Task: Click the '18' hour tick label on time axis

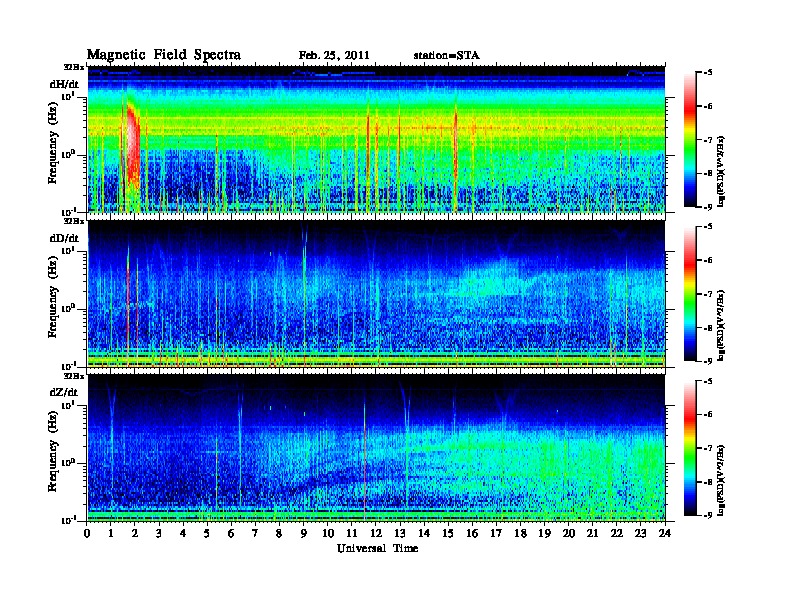Action: [521, 533]
